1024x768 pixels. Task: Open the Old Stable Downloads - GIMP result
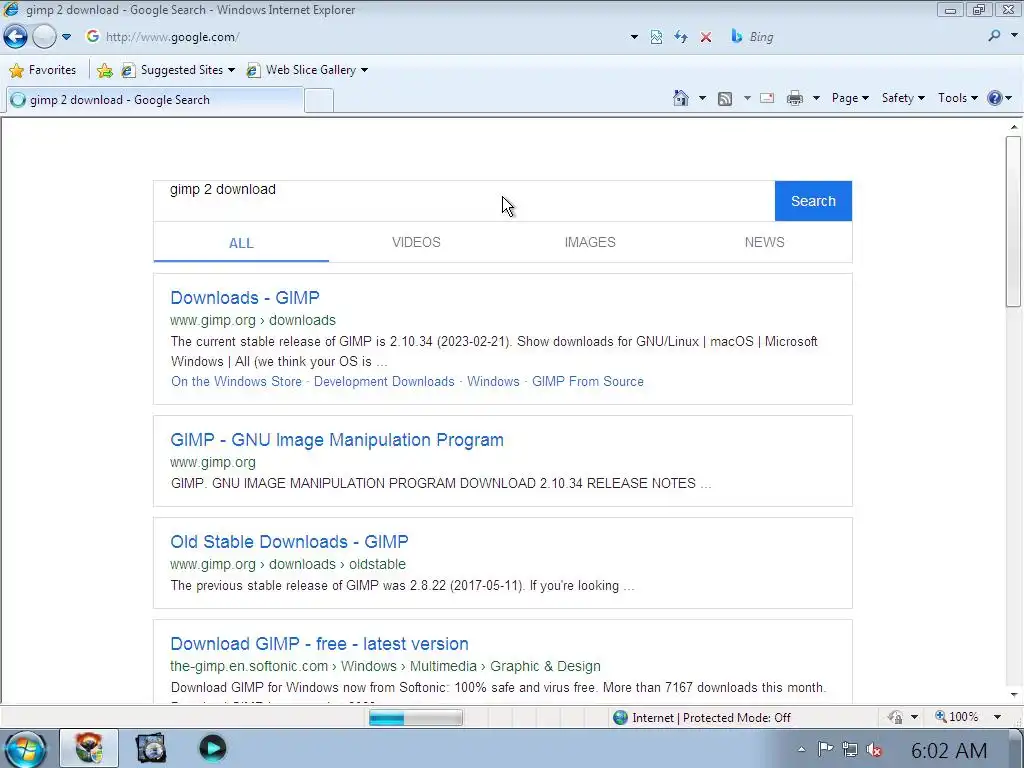click(289, 542)
